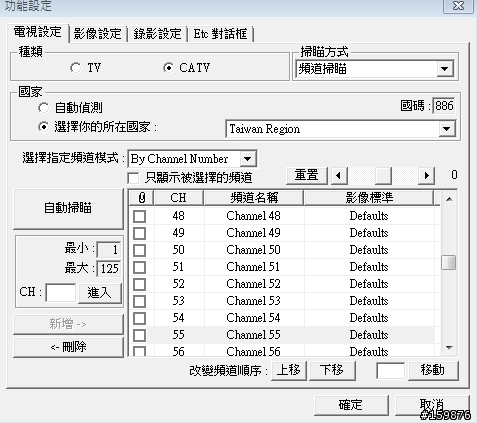The height and width of the screenshot is (423, 477).
Task: Click the <- 刪除 delete button
Action: tap(68, 347)
